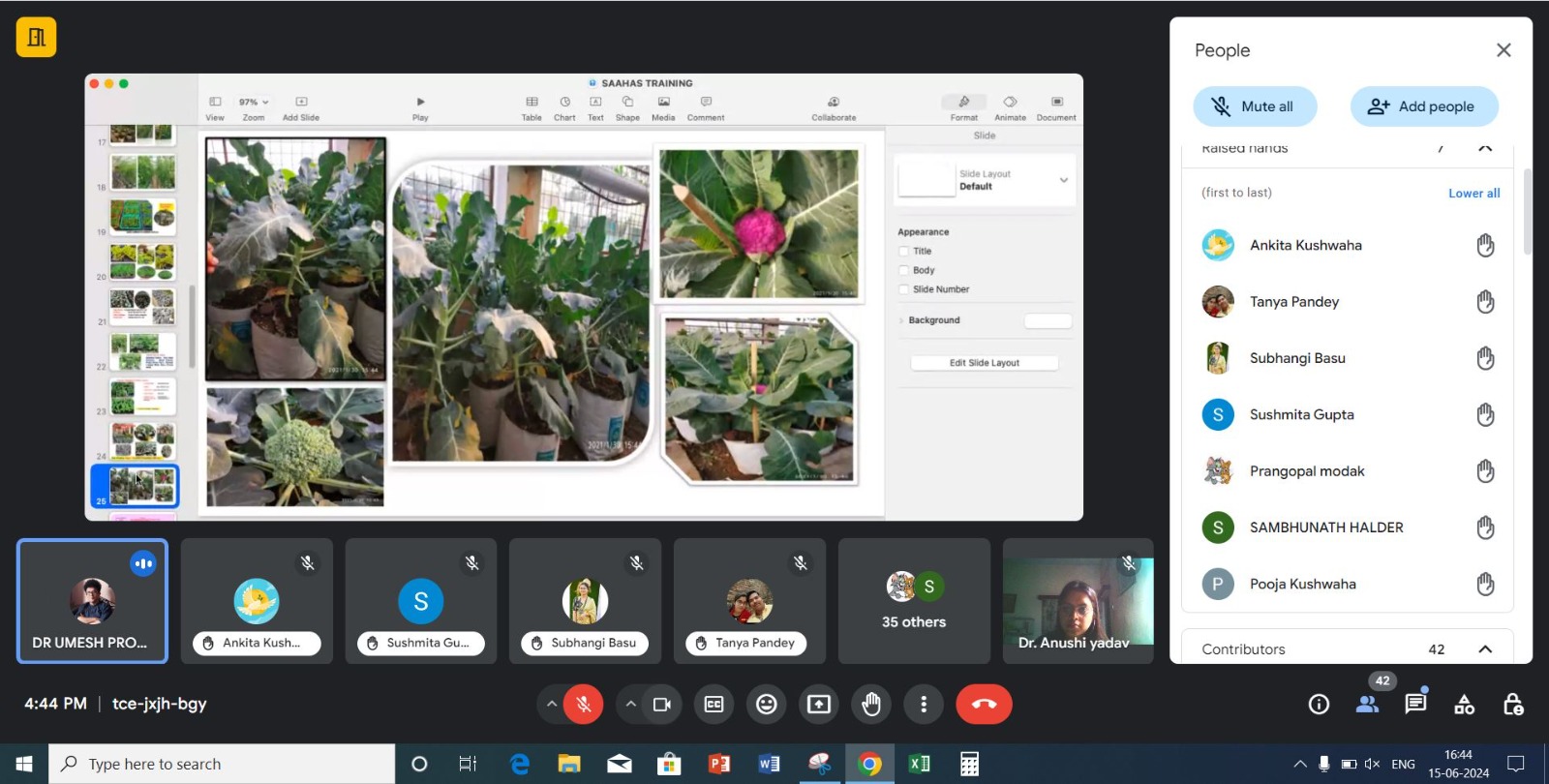The height and width of the screenshot is (784, 1549).
Task: Expand audio settings arrow beside microphone
Action: (x=552, y=705)
